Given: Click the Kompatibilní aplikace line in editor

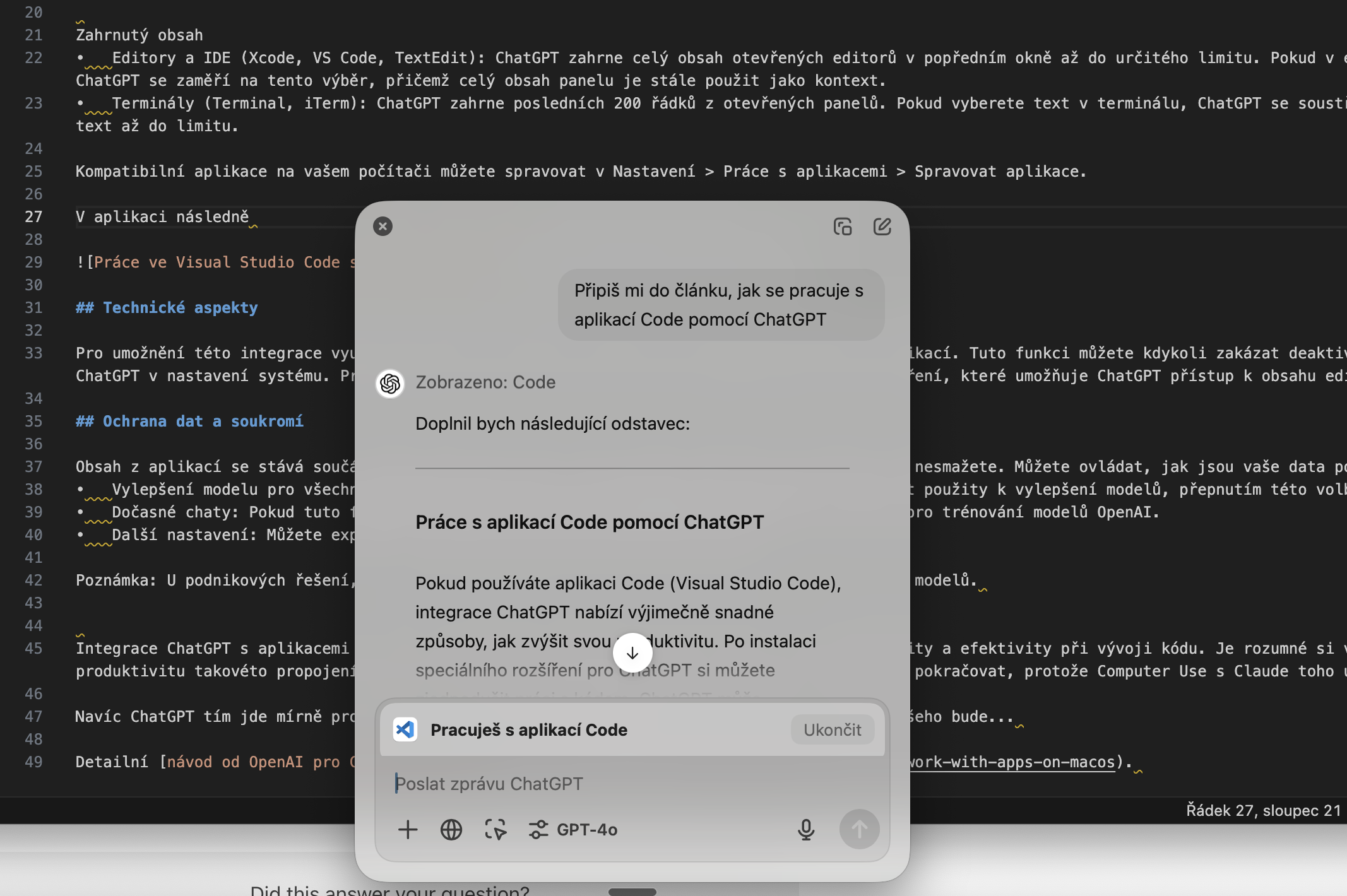Looking at the screenshot, I should click(x=581, y=172).
